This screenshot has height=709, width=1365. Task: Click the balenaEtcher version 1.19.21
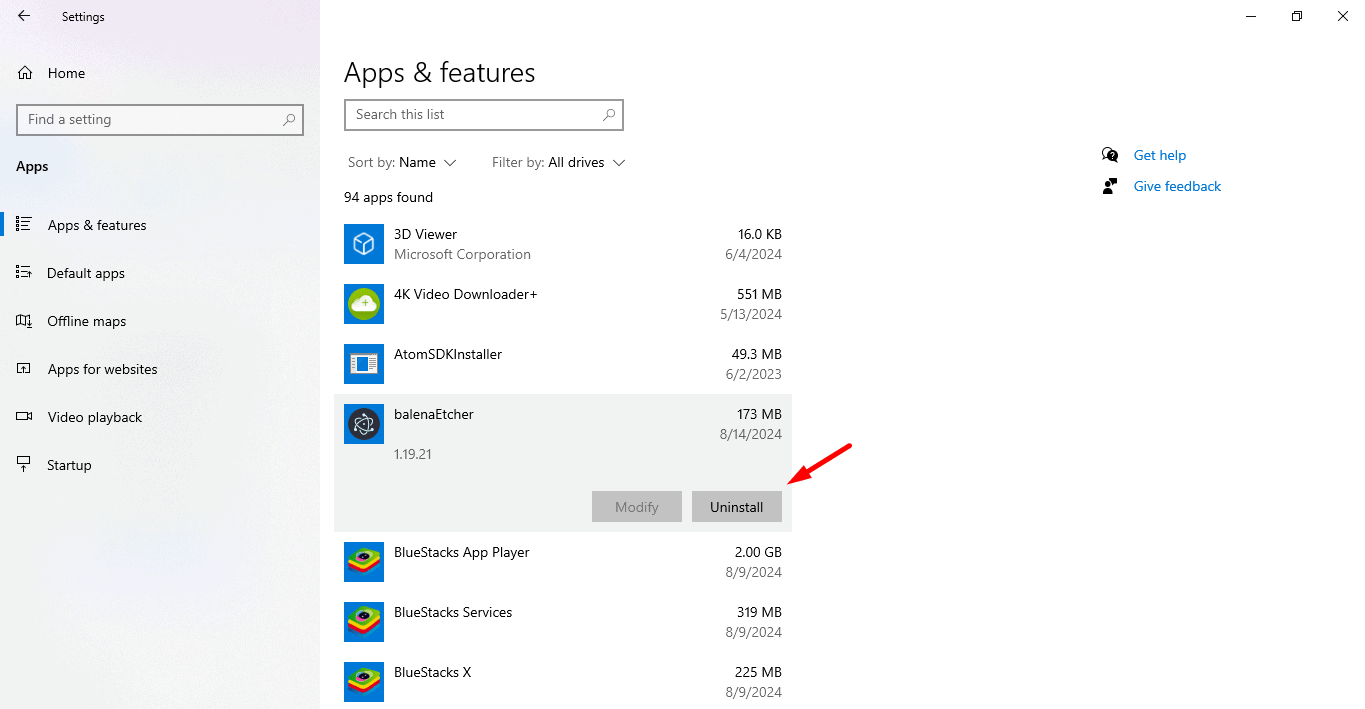click(413, 454)
